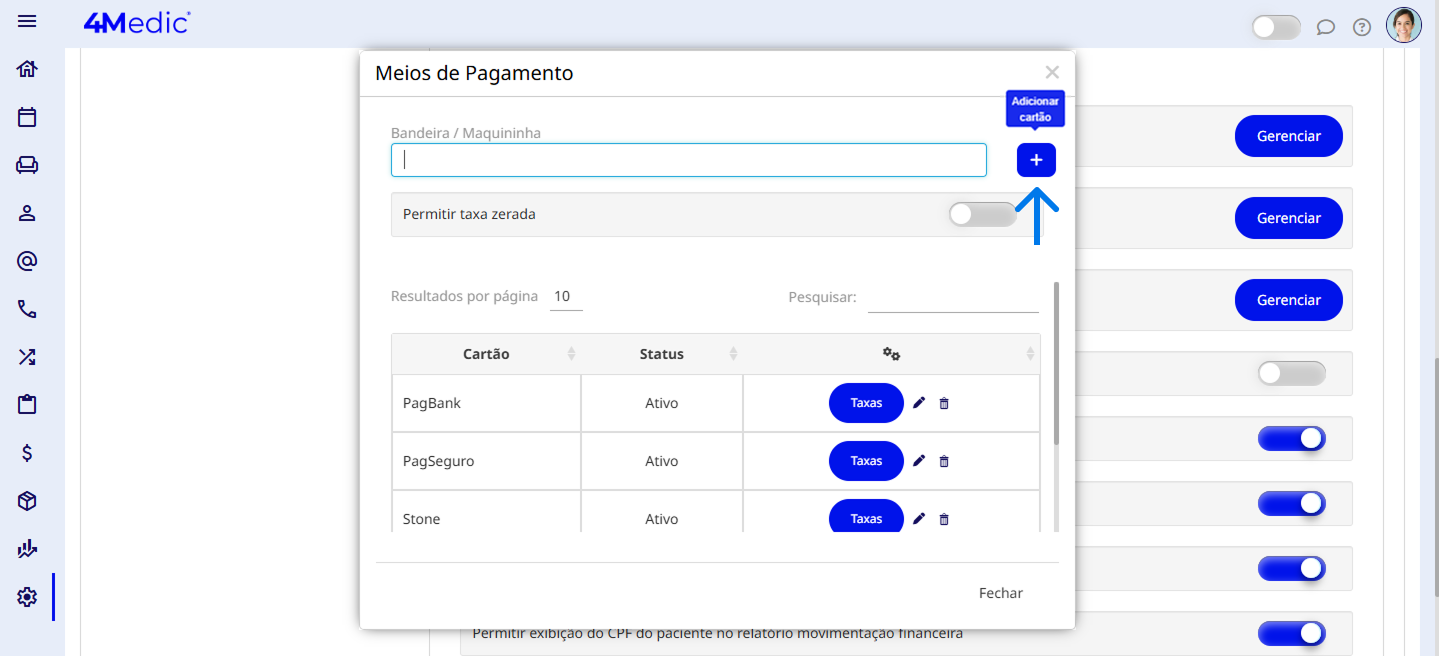Enable the Permitir taxa zerada toggle

click(981, 214)
